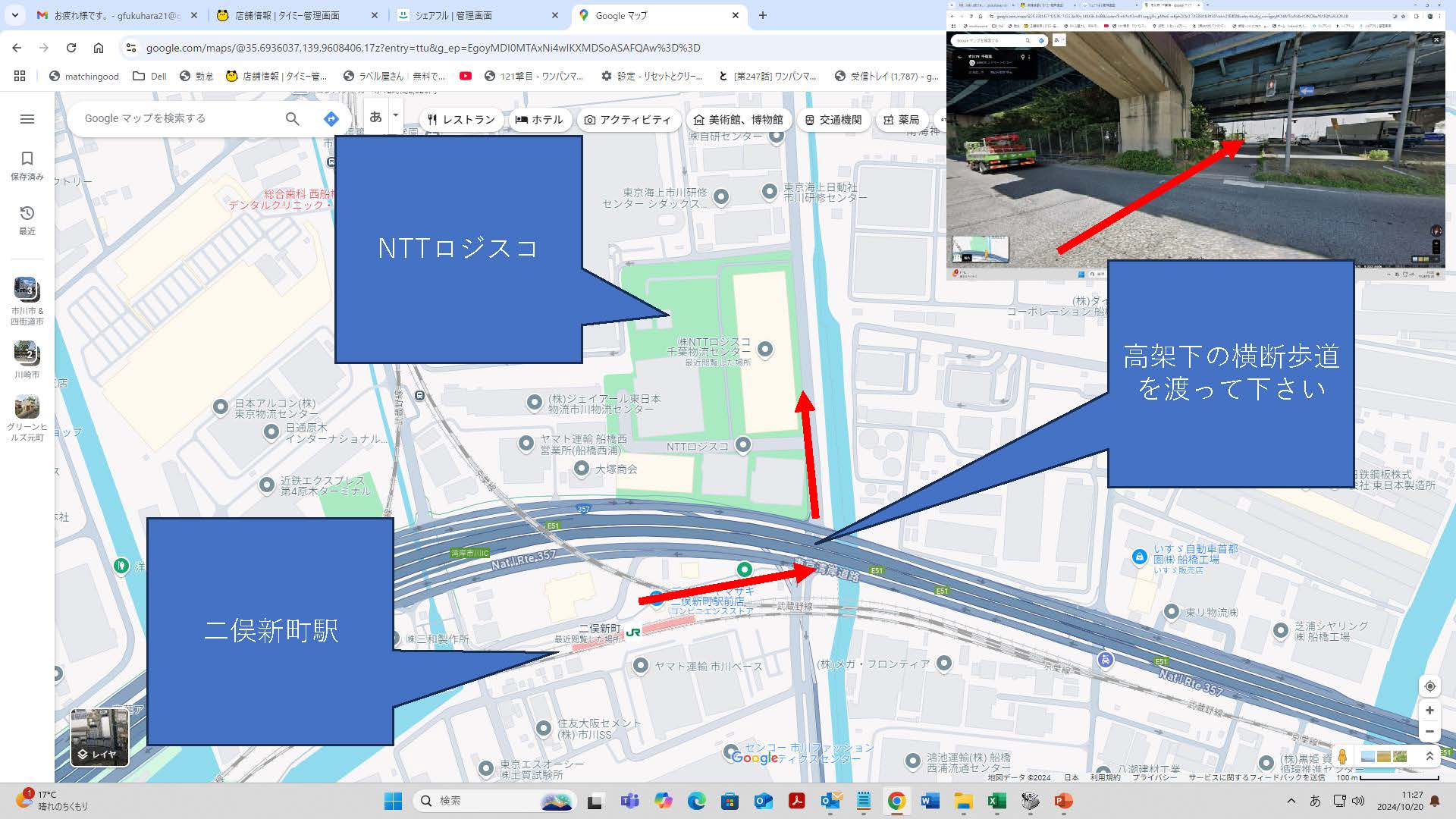This screenshot has width=1456, height=819.
Task: Zoom out the map with minus
Action: 1429,732
